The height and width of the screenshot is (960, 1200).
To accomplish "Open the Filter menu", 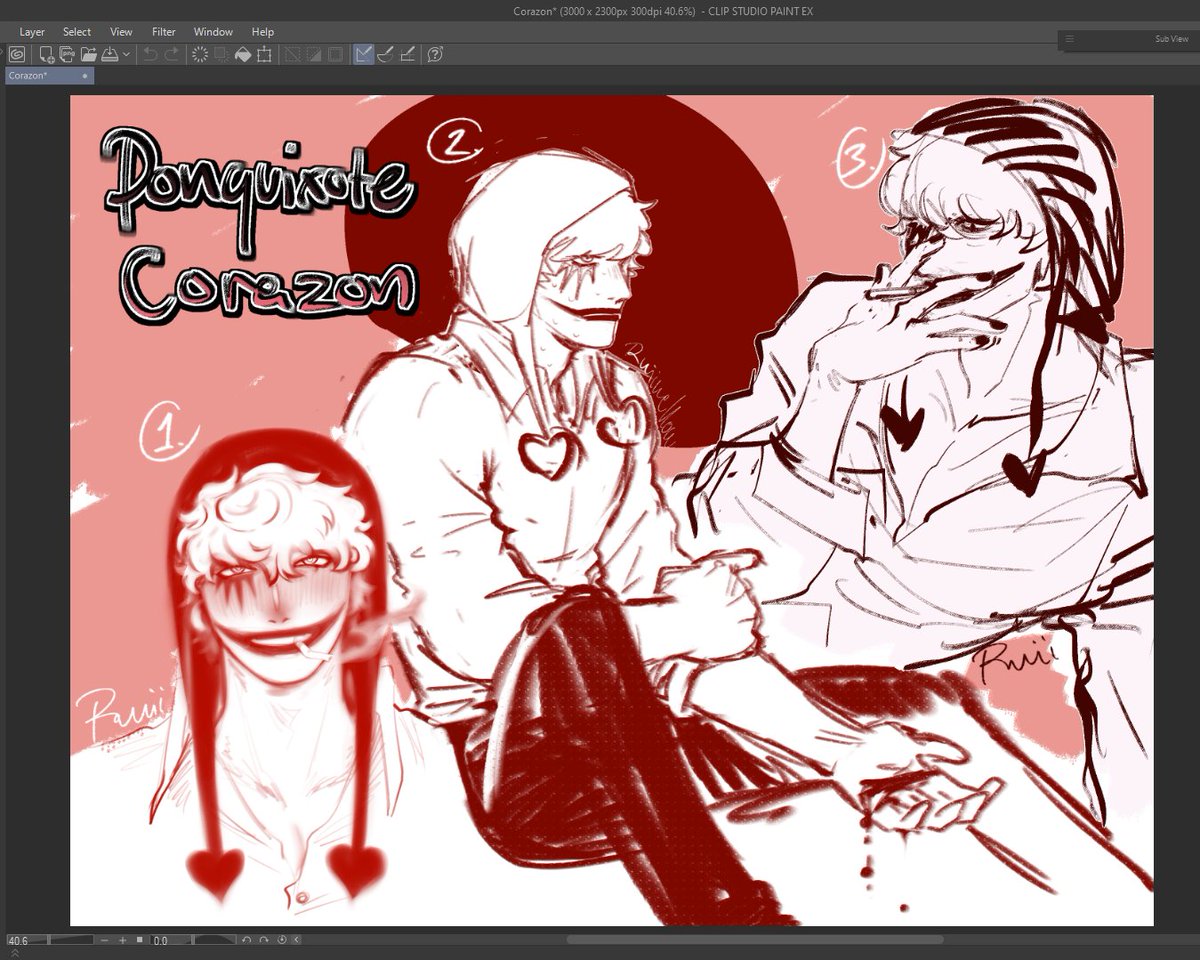I will click(x=164, y=32).
